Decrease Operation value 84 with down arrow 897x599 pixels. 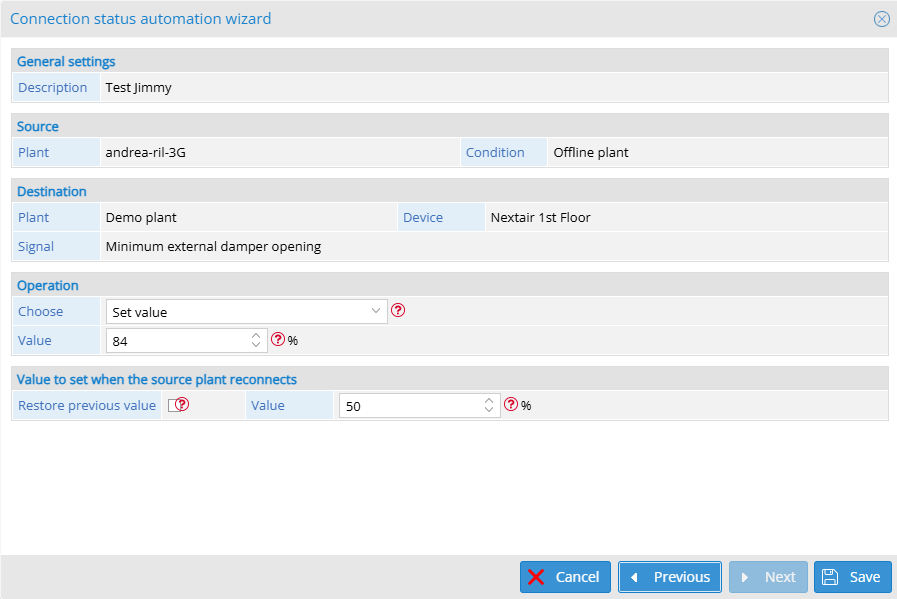tap(256, 344)
